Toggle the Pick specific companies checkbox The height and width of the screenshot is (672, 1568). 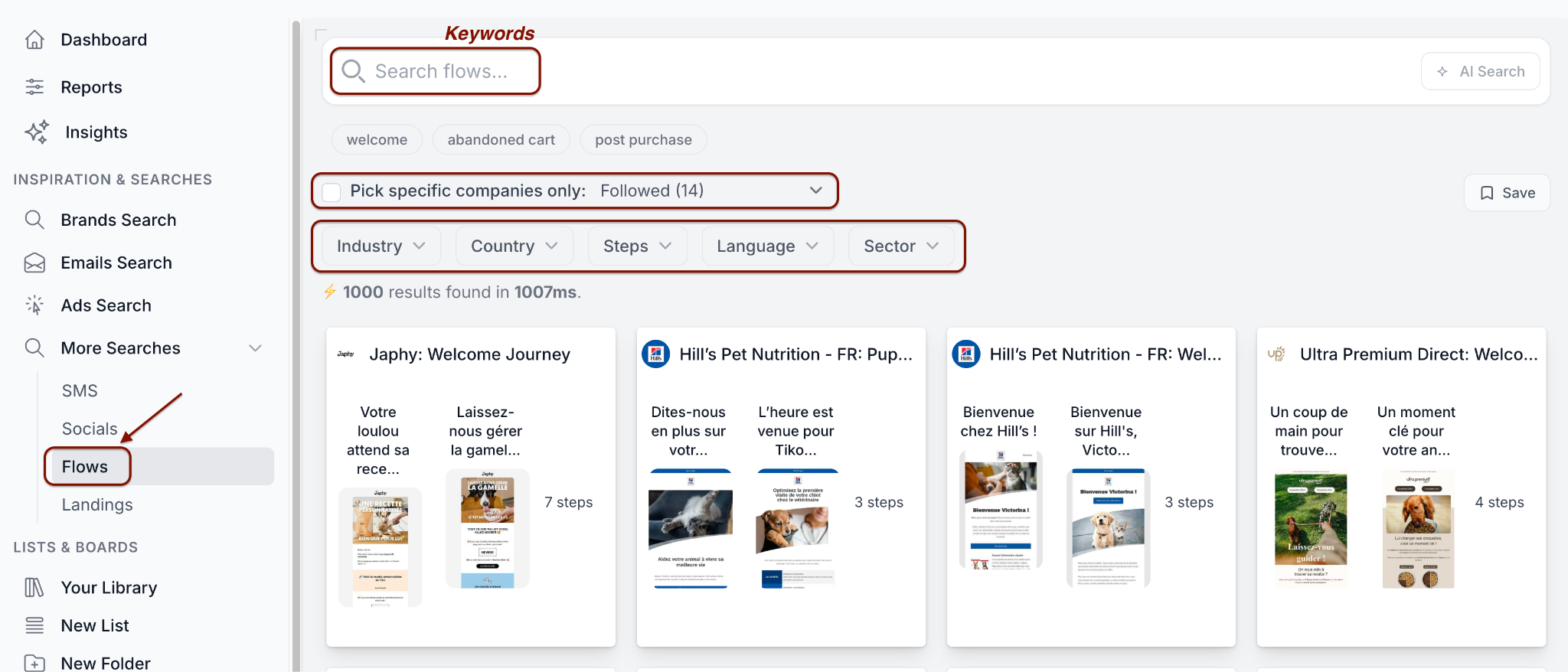pyautogui.click(x=332, y=192)
